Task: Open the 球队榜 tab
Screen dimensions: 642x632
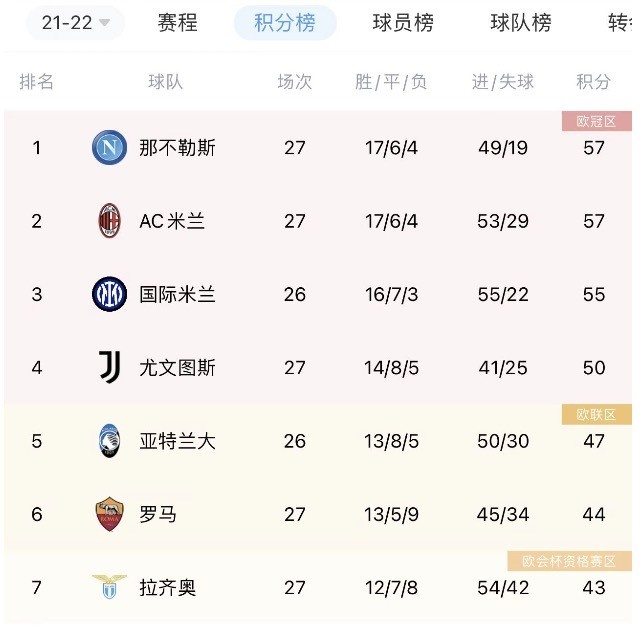Action: tap(521, 23)
